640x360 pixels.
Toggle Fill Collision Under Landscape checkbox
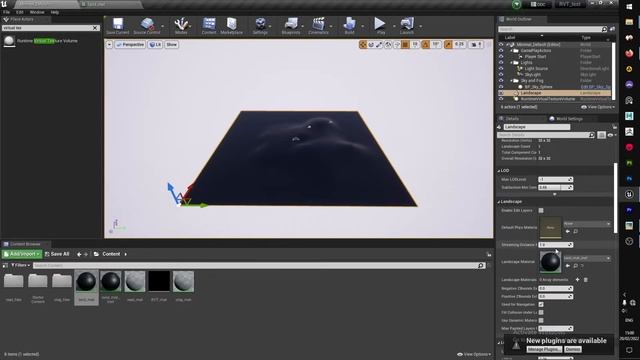[x=541, y=313]
